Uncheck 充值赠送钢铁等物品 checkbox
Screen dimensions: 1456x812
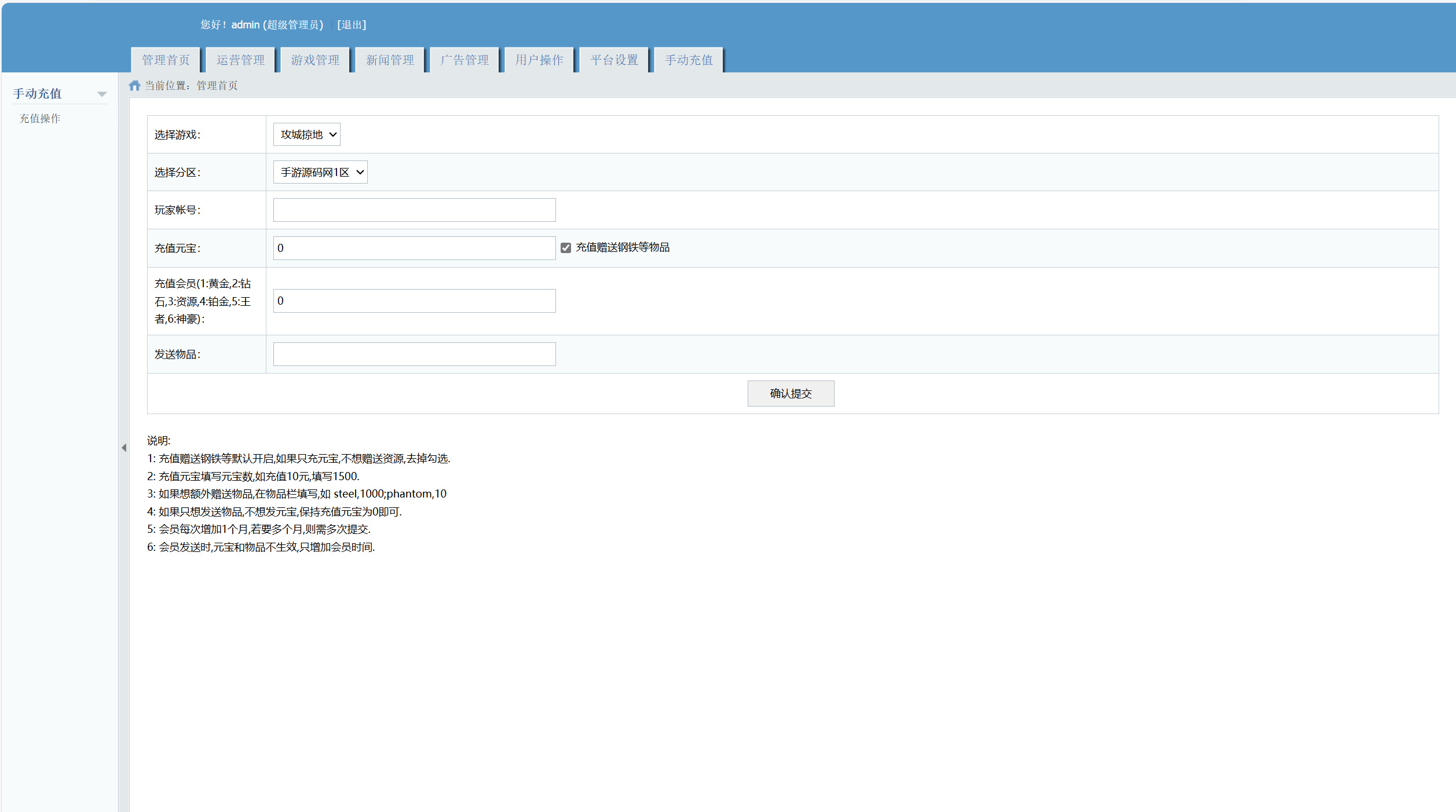pos(566,248)
